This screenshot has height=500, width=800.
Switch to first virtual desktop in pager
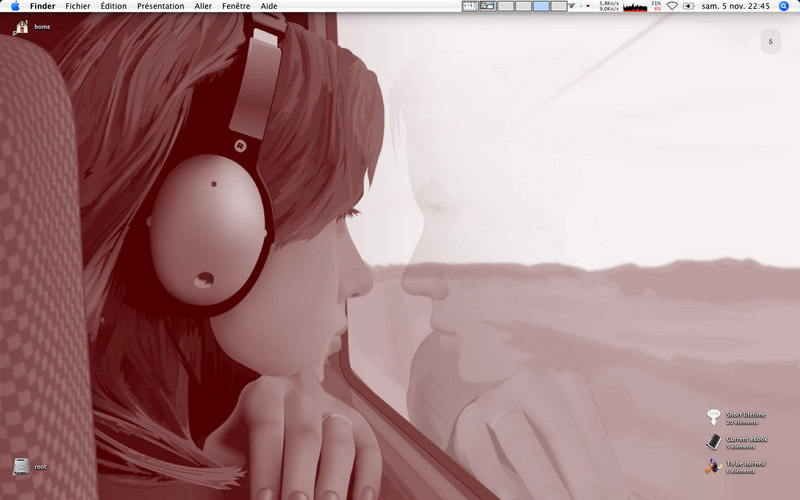(469, 6)
